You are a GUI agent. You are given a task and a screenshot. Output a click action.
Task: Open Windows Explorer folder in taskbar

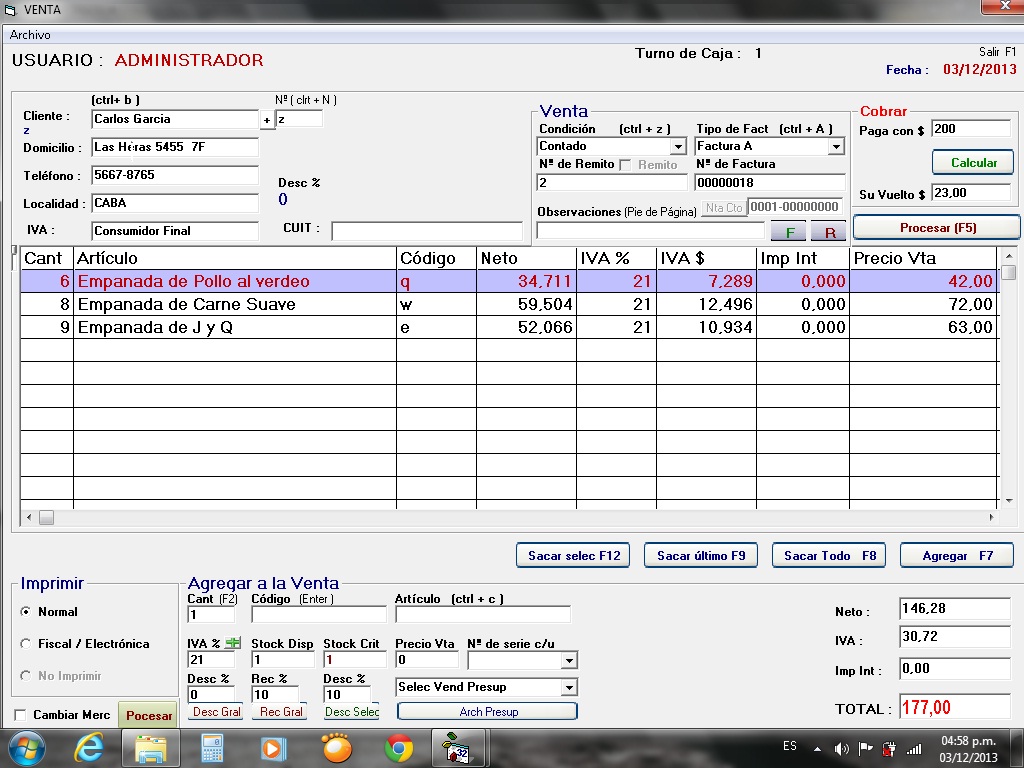click(150, 748)
